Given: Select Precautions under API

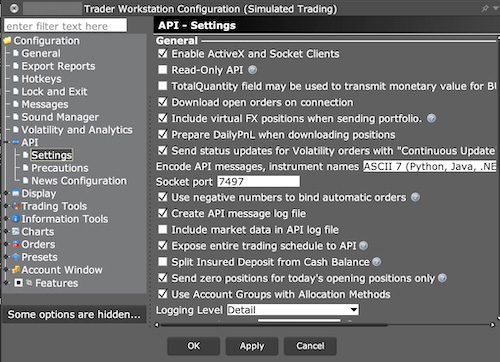Looking at the screenshot, I should [x=60, y=168].
